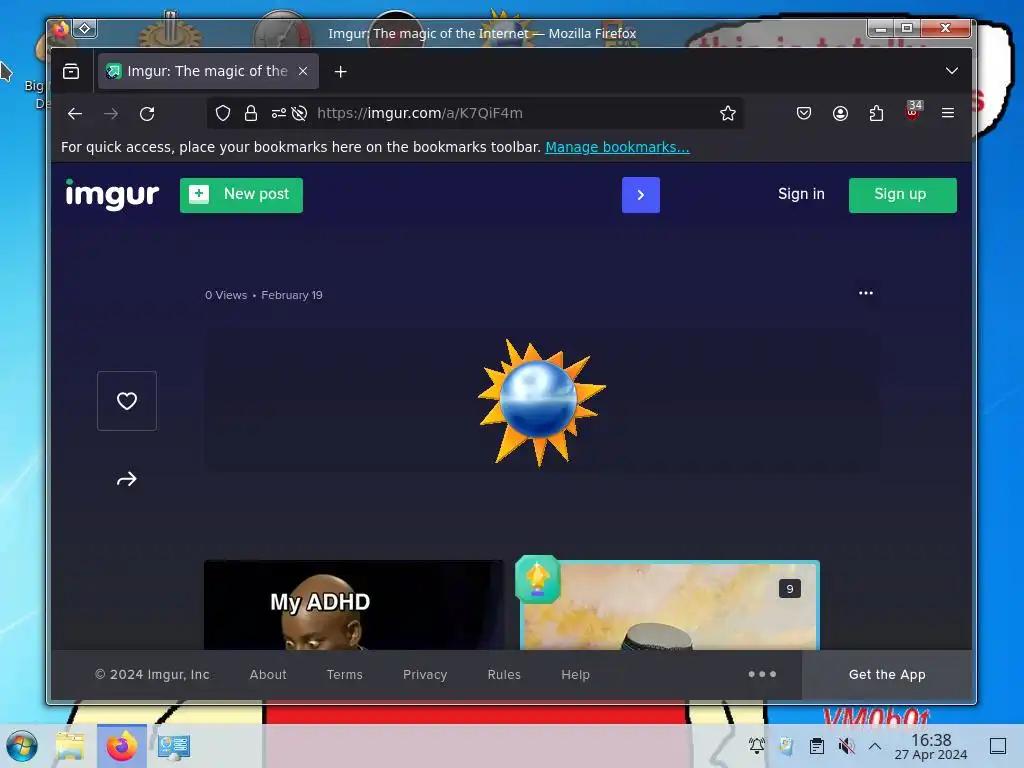1024x768 pixels.
Task: Open the About footer link
Action: pos(268,675)
